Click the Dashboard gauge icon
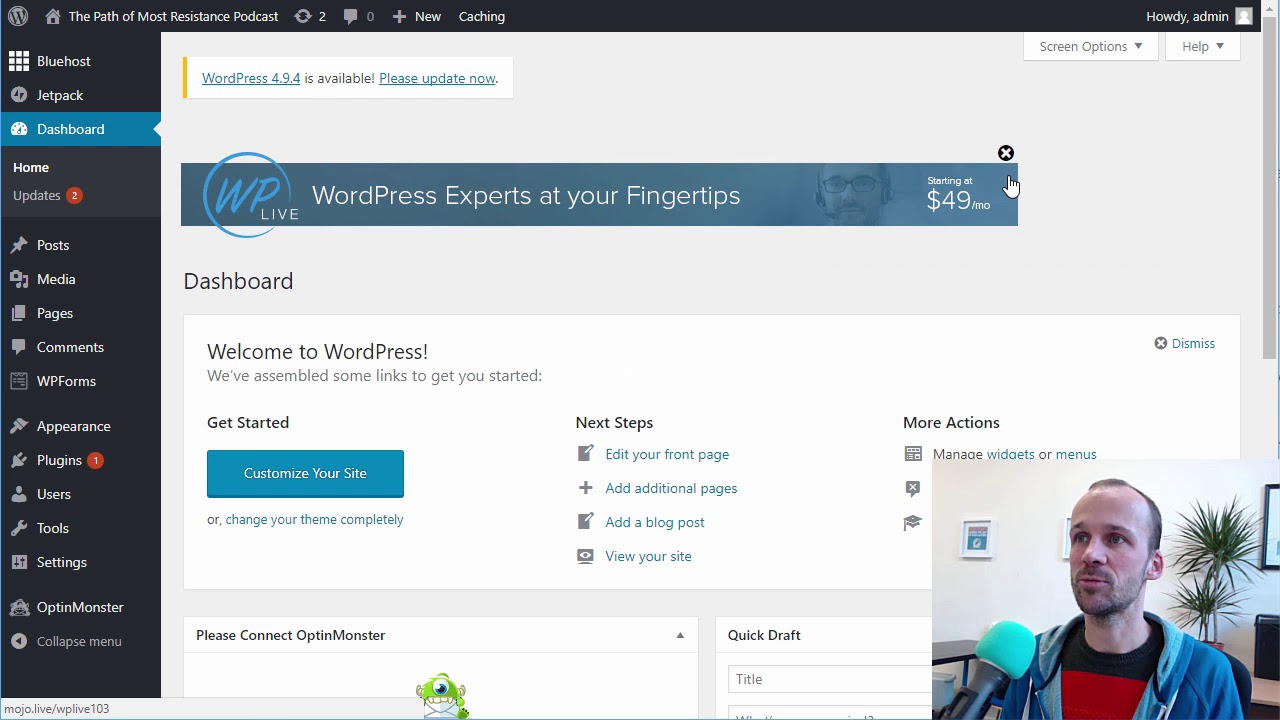 tap(19, 129)
